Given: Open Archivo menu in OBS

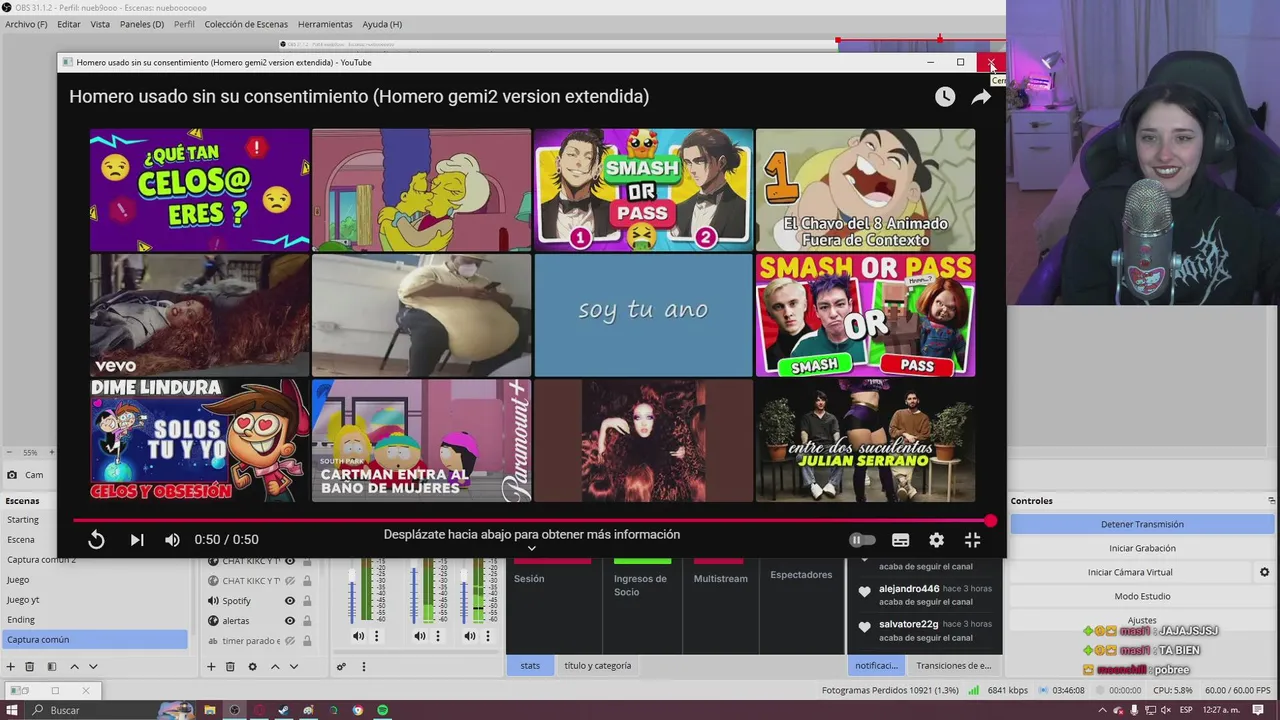Looking at the screenshot, I should [26, 24].
